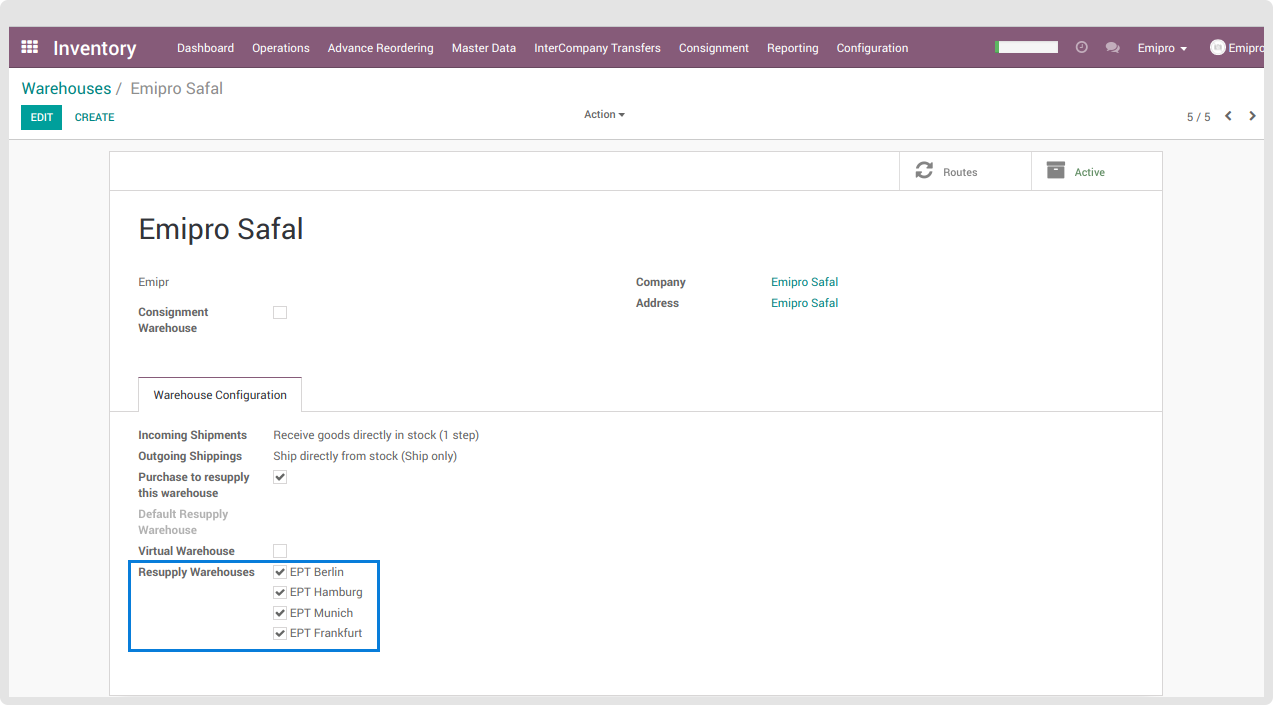Image resolution: width=1273 pixels, height=705 pixels.
Task: Select the Warehouse Configuration tab
Action: (220, 395)
